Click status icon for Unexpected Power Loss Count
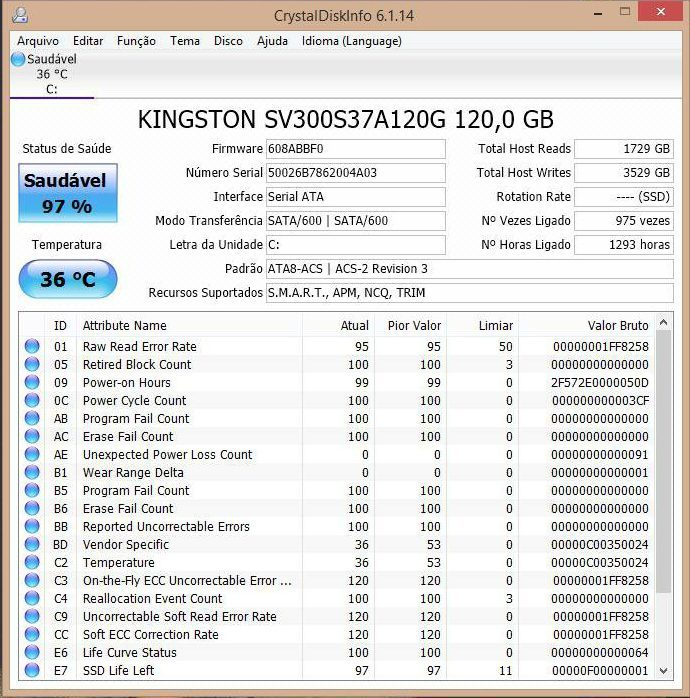Image resolution: width=690 pixels, height=698 pixels. coord(32,455)
